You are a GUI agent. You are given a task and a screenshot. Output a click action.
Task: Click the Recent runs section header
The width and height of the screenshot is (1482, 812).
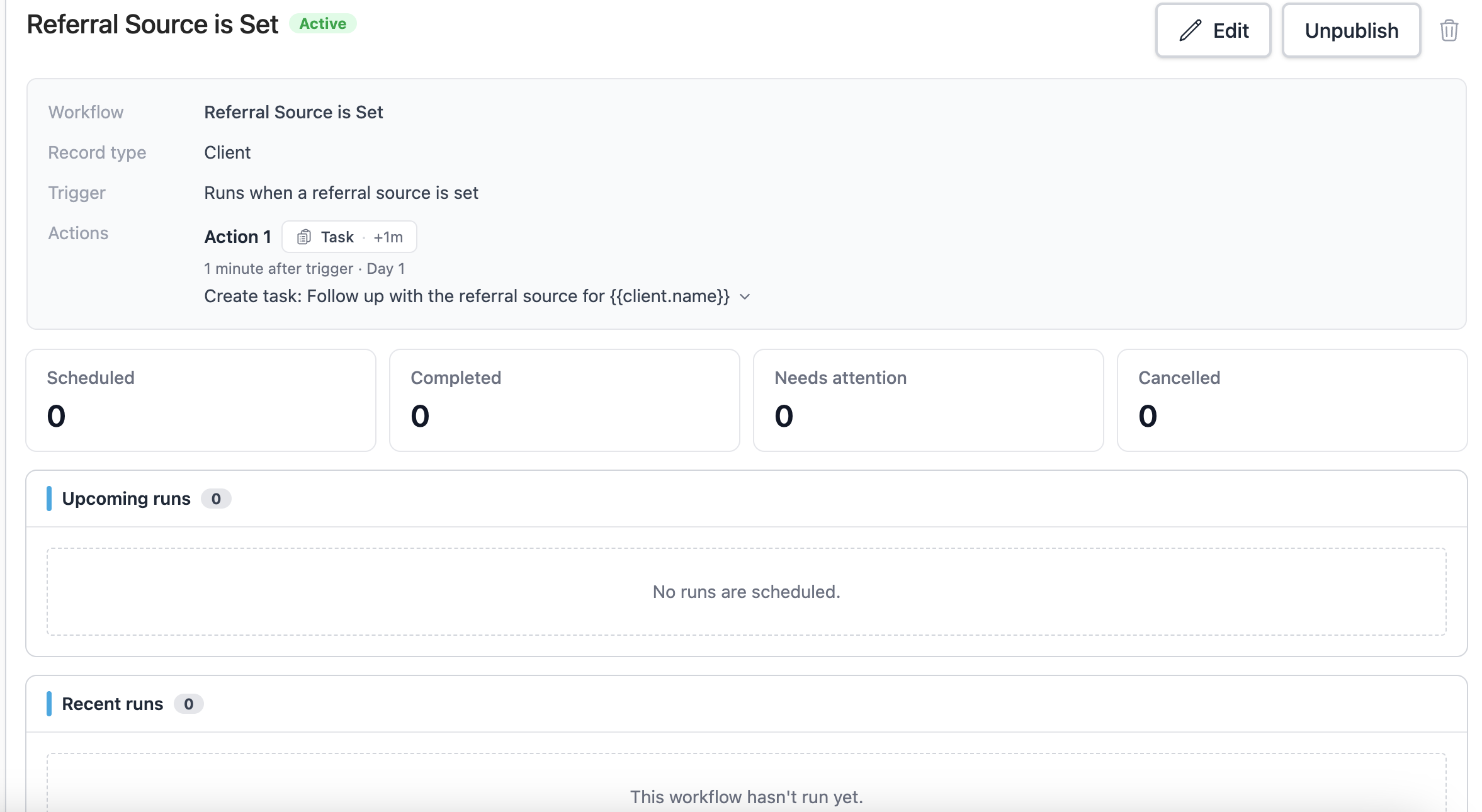click(112, 704)
